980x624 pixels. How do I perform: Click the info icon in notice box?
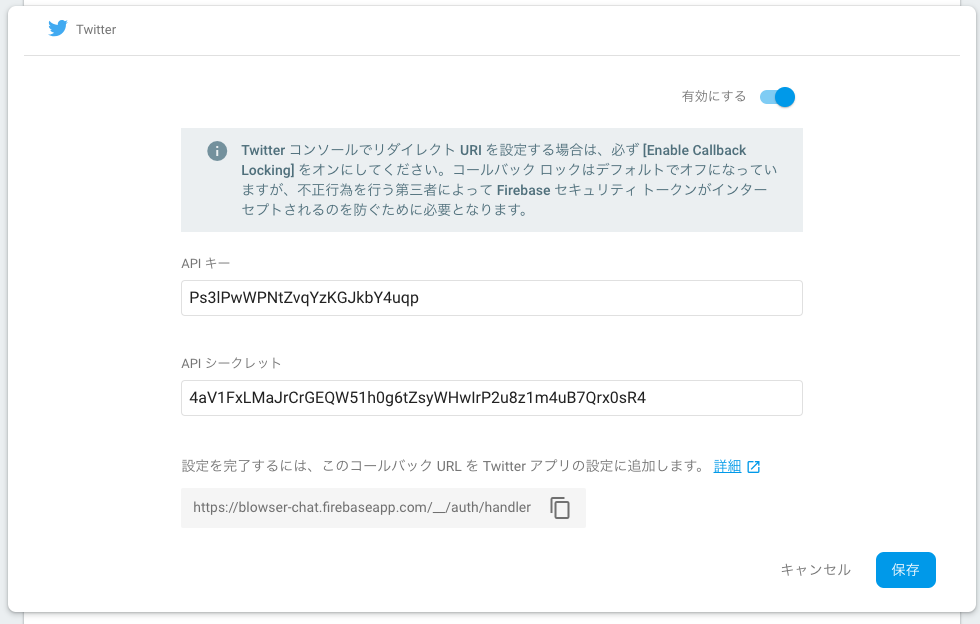pos(217,151)
